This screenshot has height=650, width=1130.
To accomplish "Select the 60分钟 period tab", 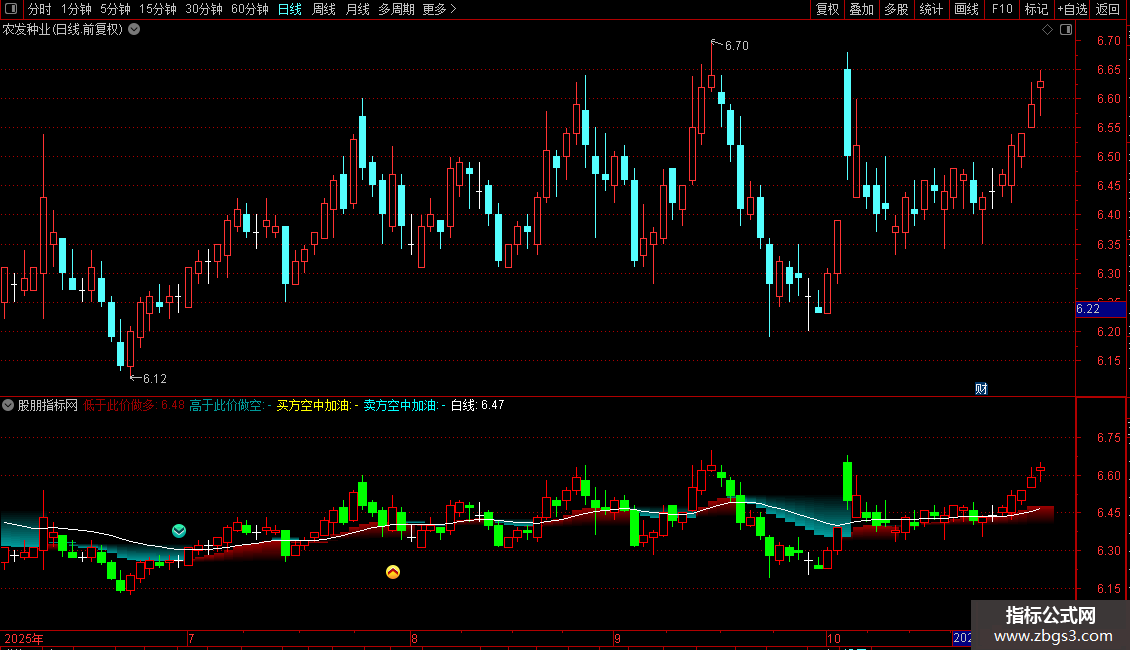I will click(x=249, y=9).
